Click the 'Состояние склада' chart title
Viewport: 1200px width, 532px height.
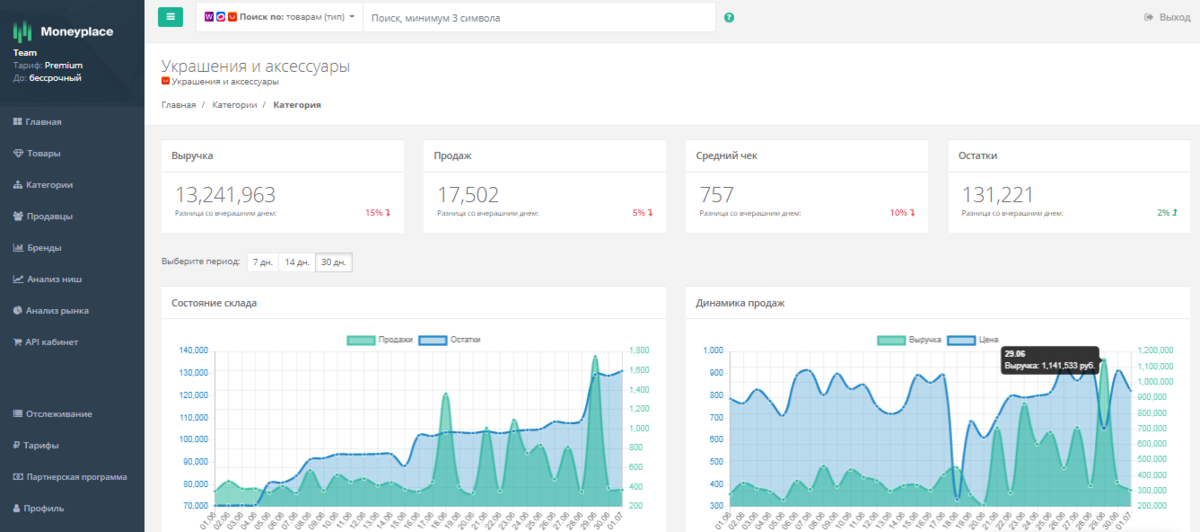coord(214,303)
